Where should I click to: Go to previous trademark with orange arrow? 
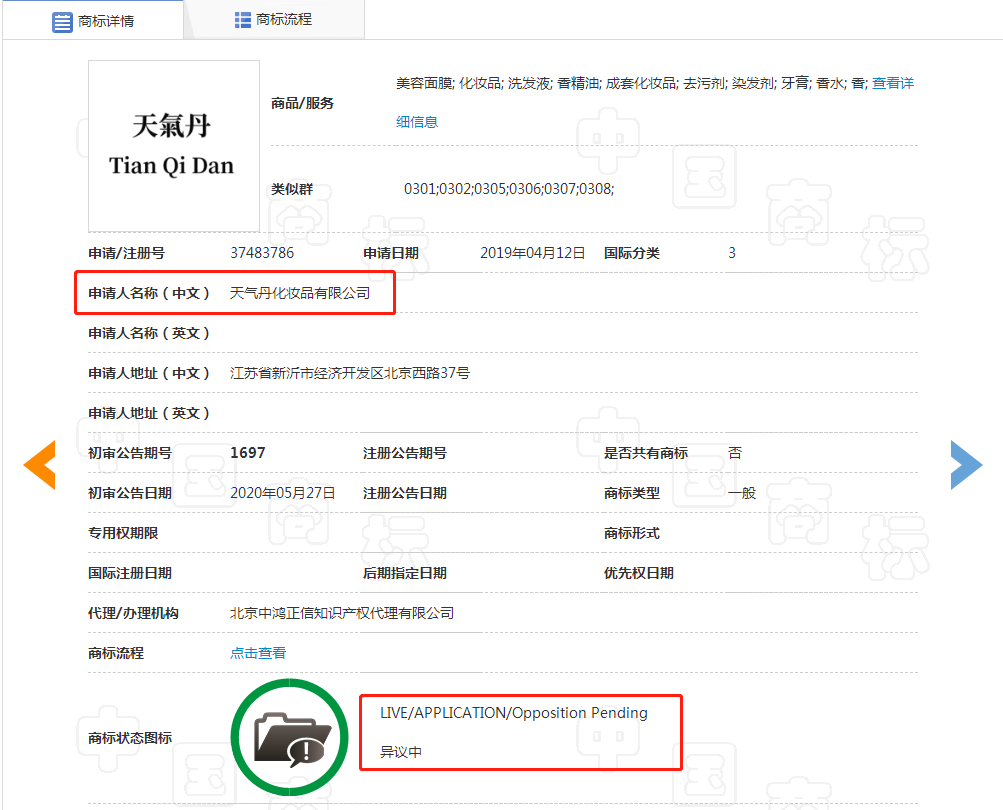[x=40, y=465]
